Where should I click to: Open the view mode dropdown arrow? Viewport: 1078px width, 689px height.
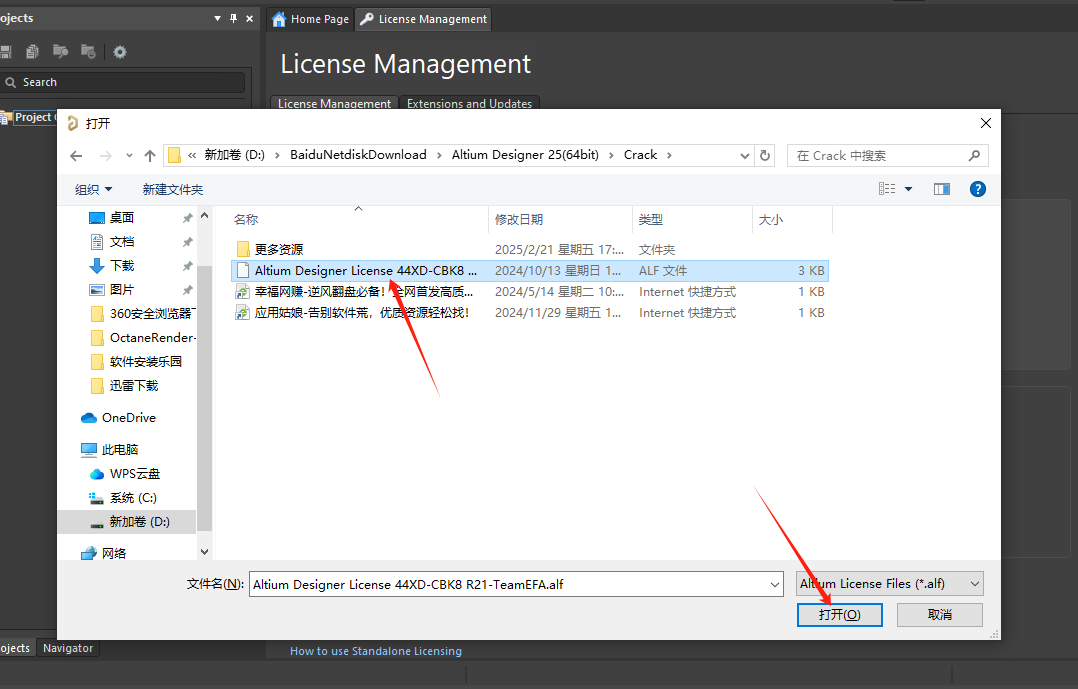tap(908, 189)
